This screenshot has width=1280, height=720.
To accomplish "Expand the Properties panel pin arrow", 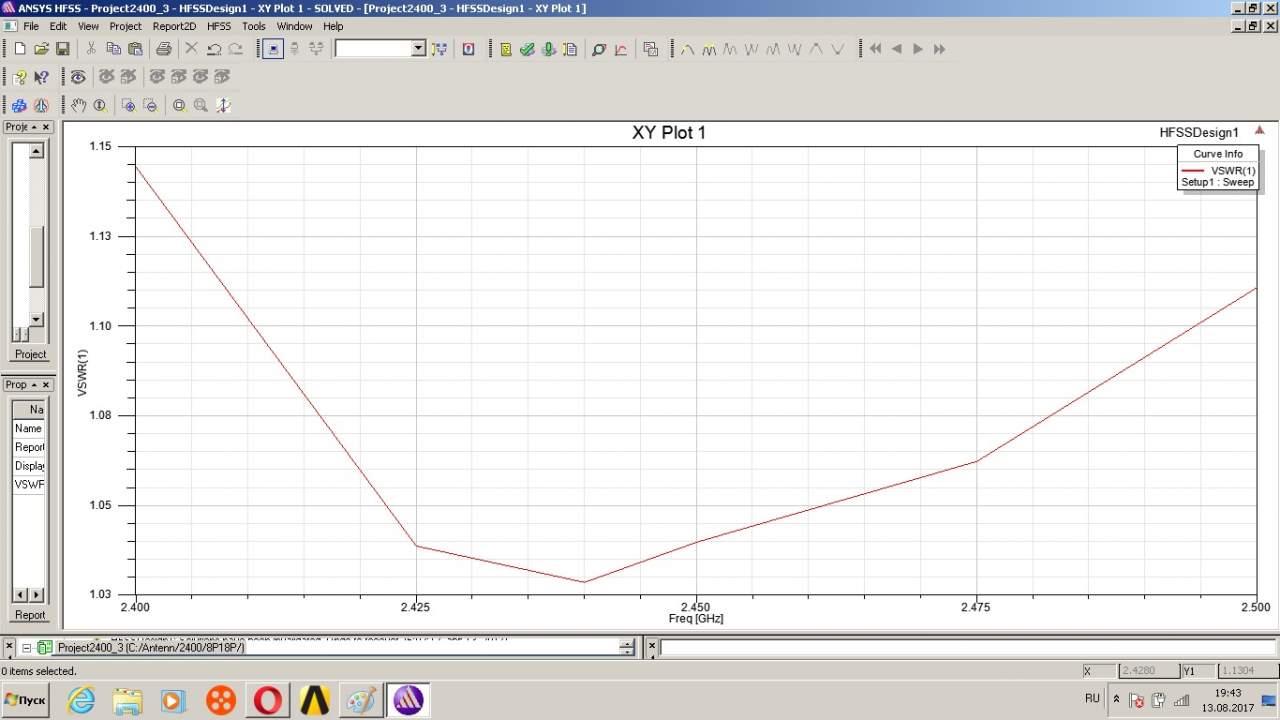I will [34, 385].
